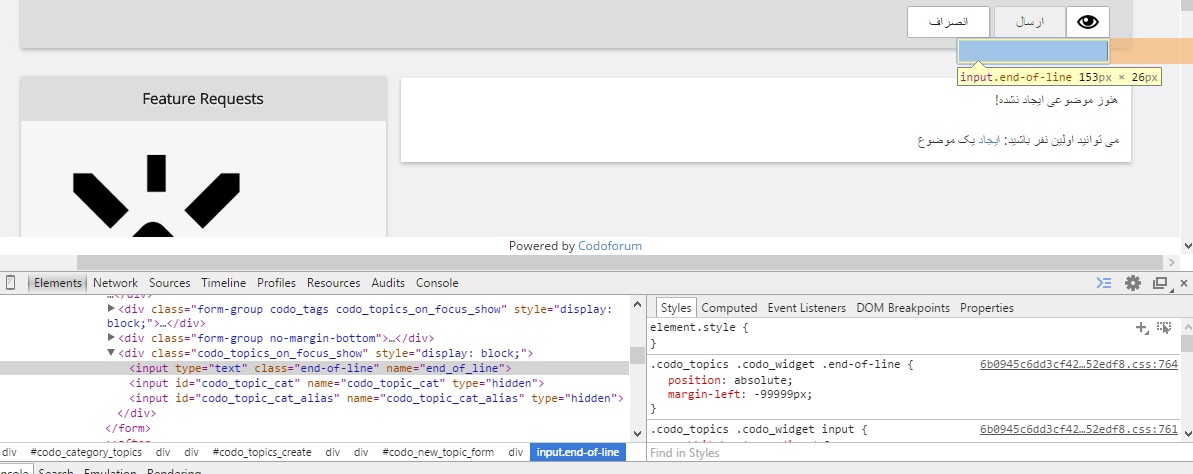Open the Resources panel tab

click(333, 283)
